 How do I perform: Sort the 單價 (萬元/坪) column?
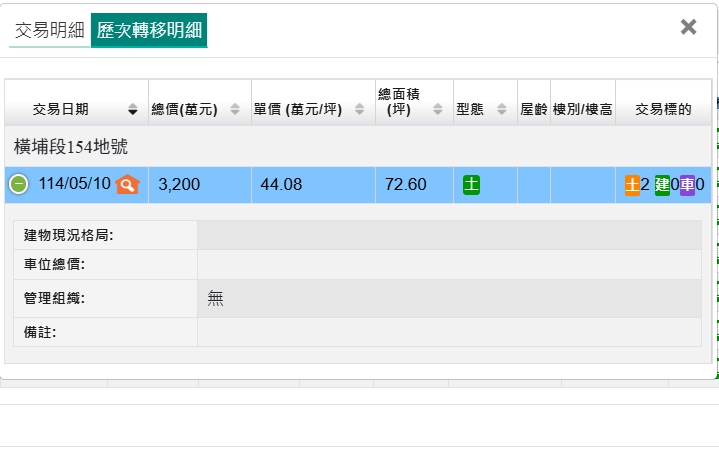pyautogui.click(x=359, y=109)
